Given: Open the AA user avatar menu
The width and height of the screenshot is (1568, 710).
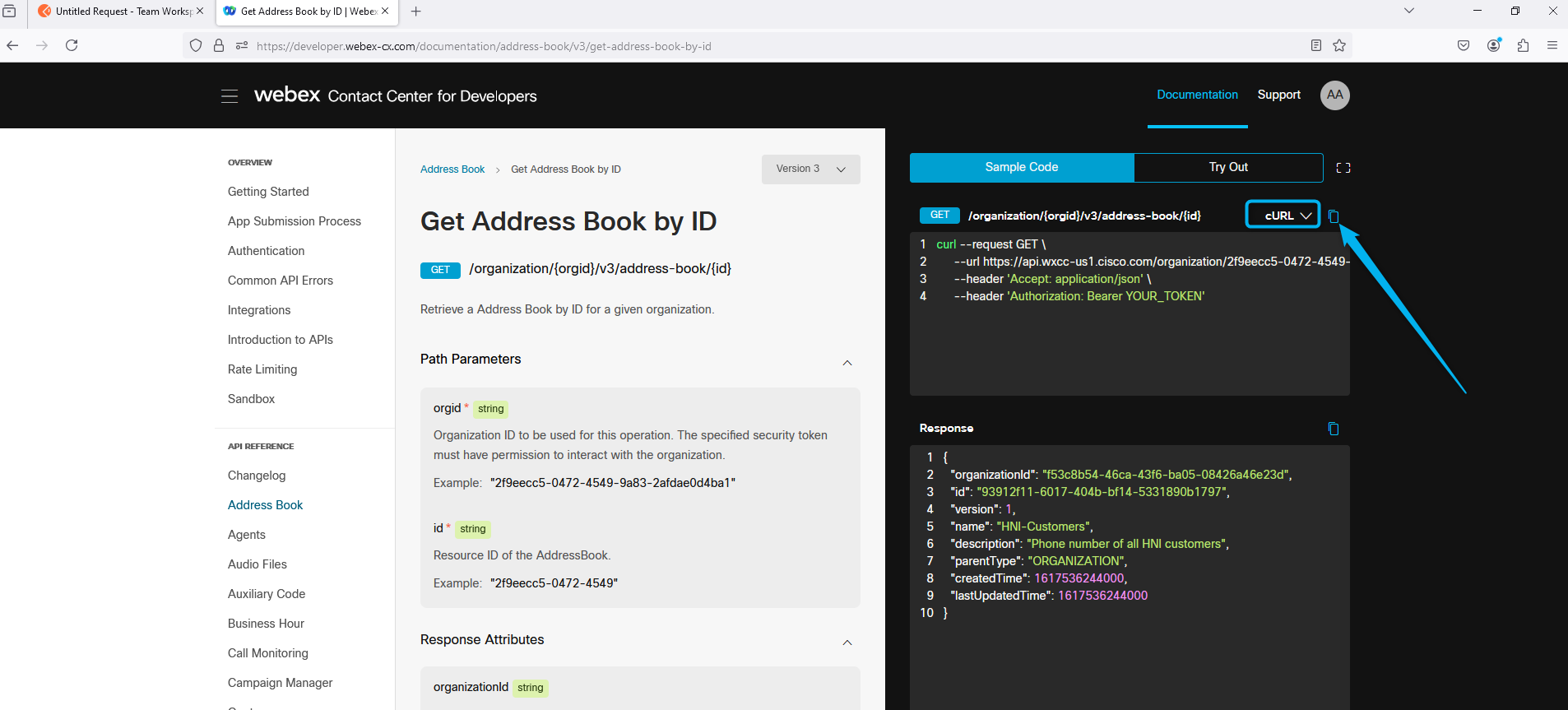Looking at the screenshot, I should pos(1335,95).
